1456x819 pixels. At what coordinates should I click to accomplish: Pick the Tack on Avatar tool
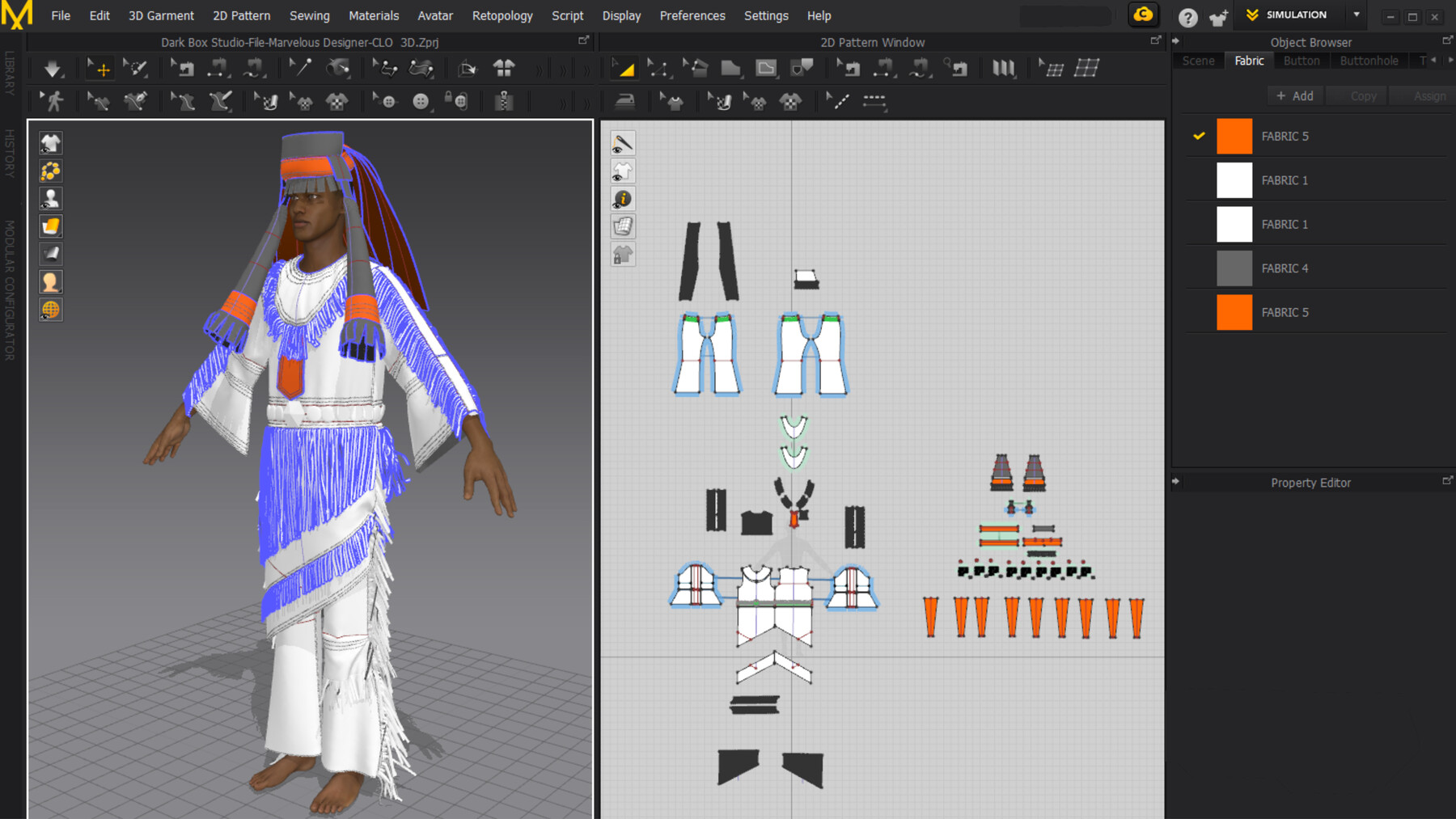pos(338,69)
